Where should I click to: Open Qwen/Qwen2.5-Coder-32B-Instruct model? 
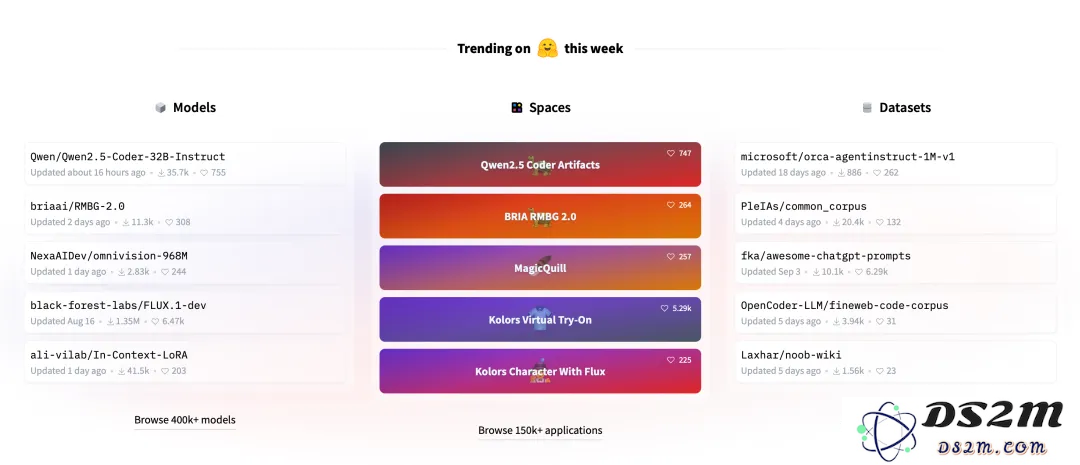pyautogui.click(x=185, y=164)
